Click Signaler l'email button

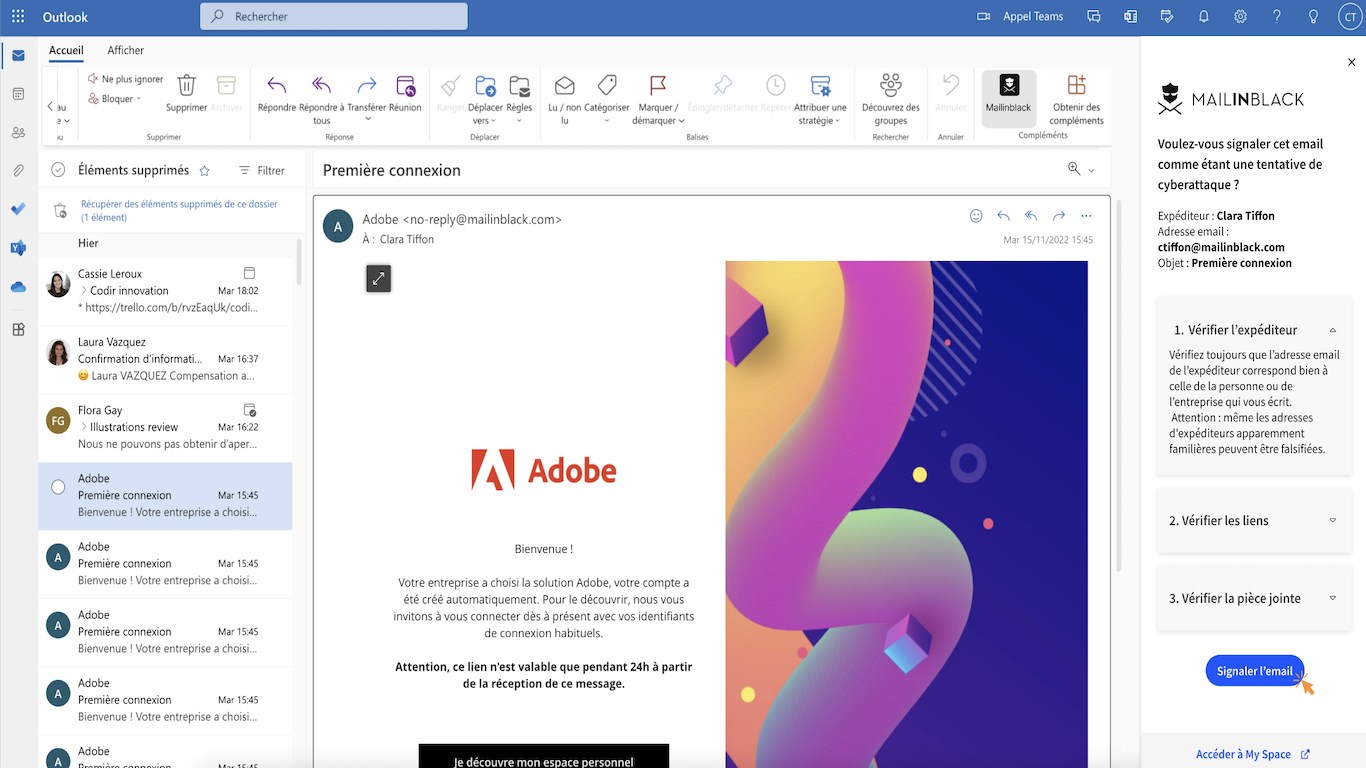[1254, 671]
